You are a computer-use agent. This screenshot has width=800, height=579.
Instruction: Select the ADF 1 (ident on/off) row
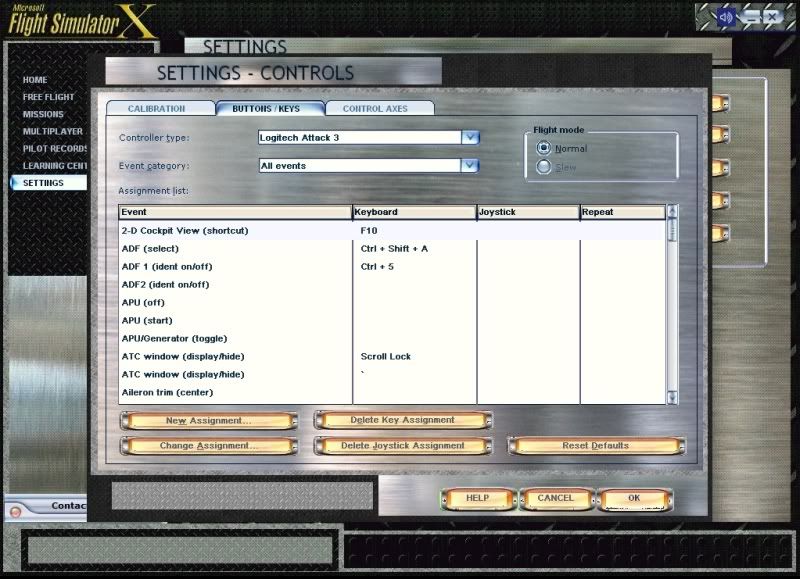click(x=392, y=266)
